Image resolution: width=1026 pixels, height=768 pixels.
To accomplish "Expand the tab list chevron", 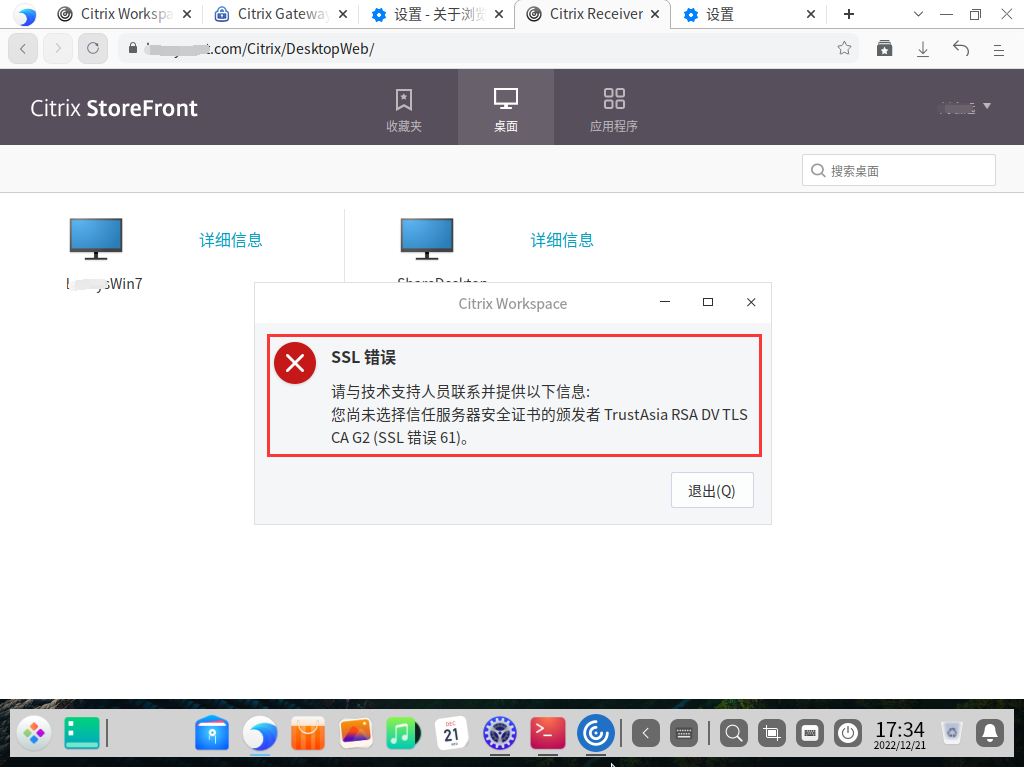I will (918, 14).
